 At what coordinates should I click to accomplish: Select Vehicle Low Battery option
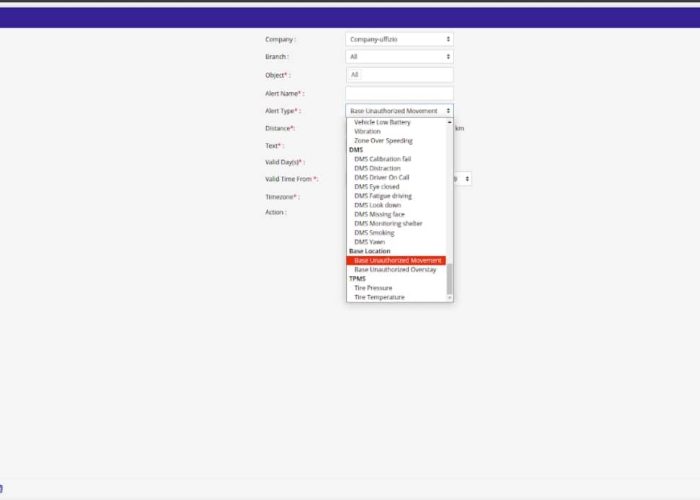click(x=382, y=122)
